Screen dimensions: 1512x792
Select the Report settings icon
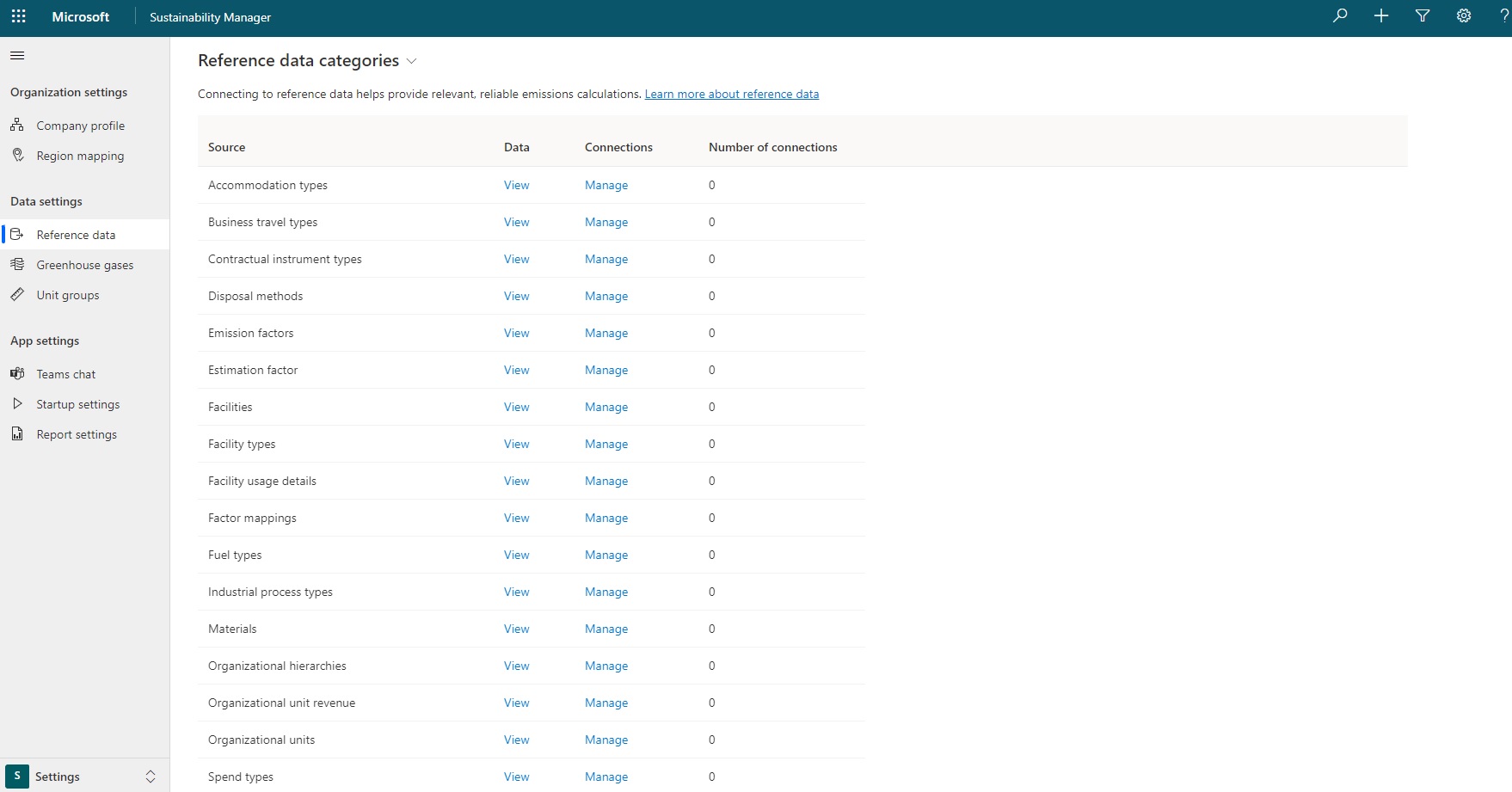pyautogui.click(x=17, y=433)
